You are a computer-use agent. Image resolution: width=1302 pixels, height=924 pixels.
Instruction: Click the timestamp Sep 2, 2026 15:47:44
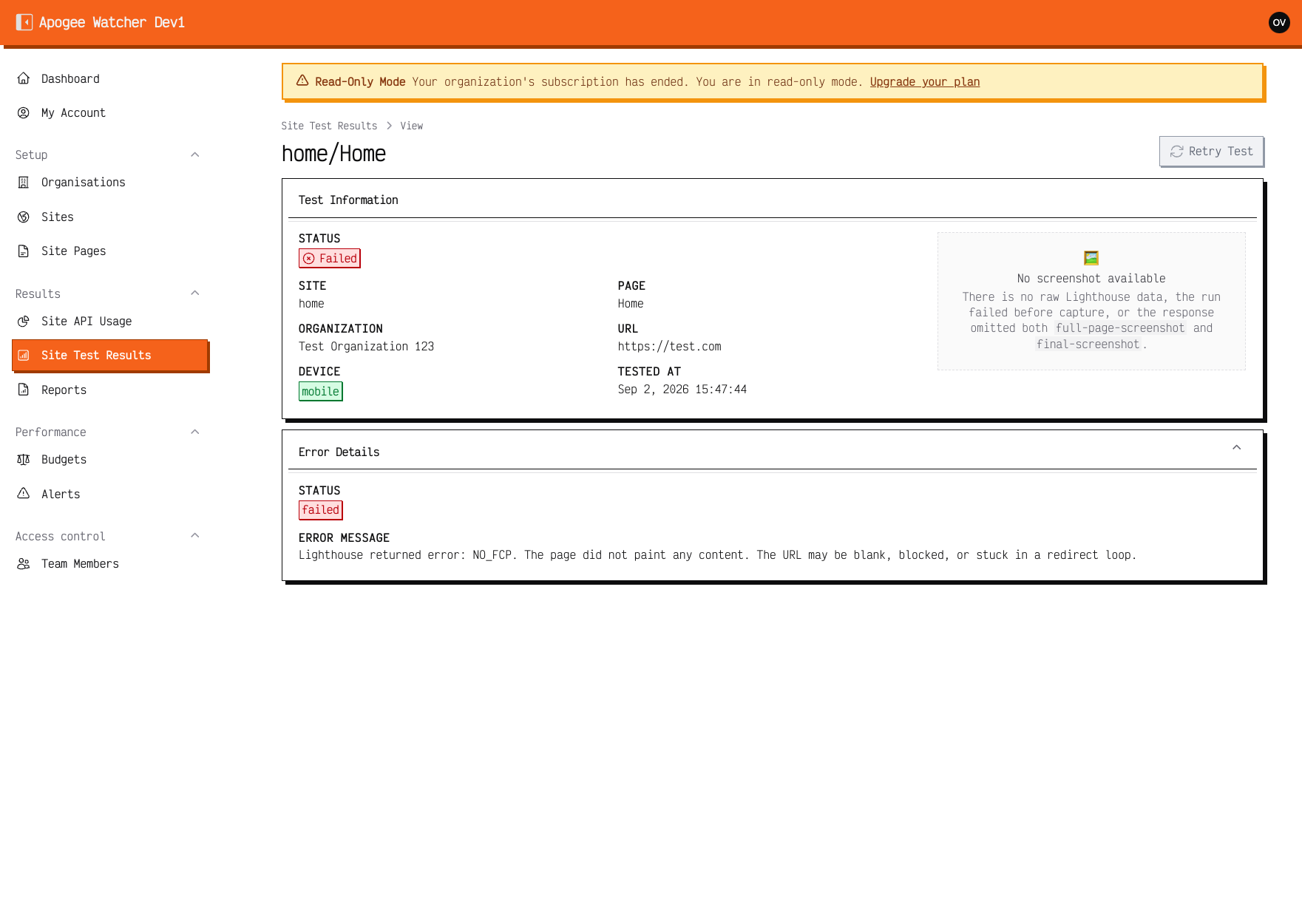pyautogui.click(x=682, y=390)
